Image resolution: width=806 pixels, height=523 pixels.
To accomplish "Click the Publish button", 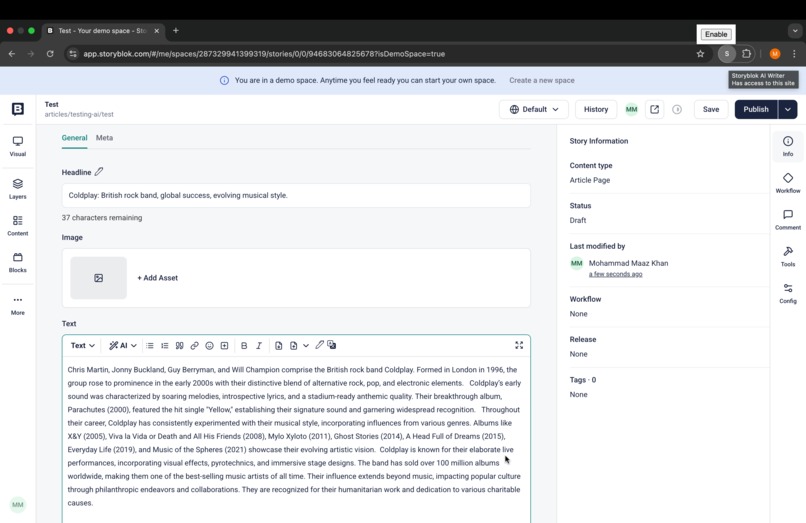I will 756,109.
